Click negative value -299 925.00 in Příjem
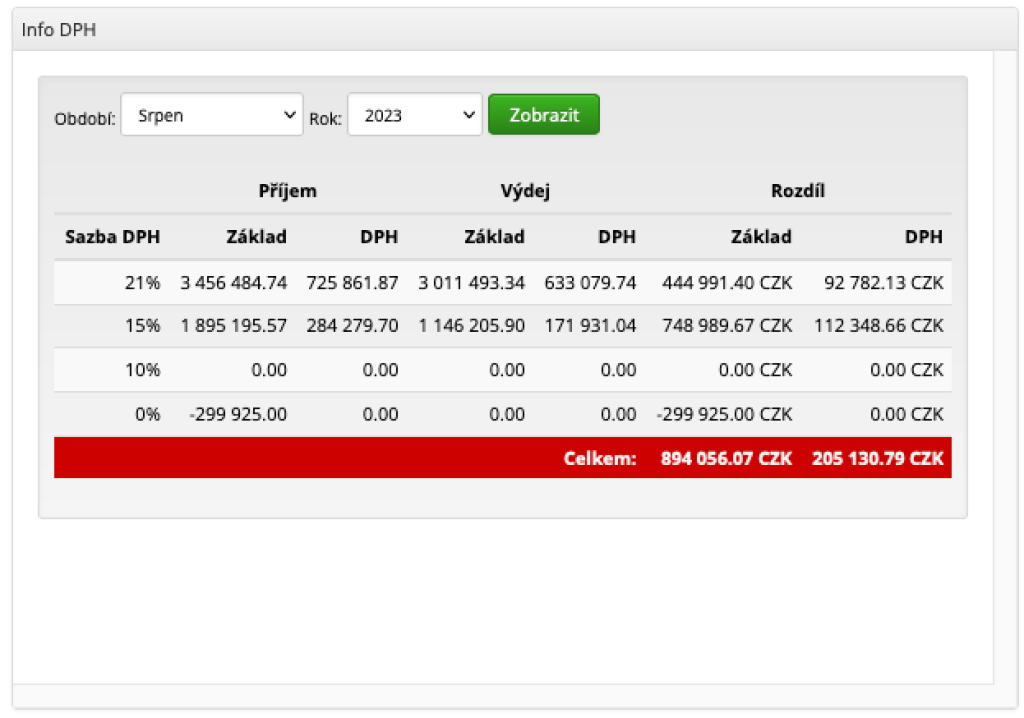1024x718 pixels. [x=238, y=414]
